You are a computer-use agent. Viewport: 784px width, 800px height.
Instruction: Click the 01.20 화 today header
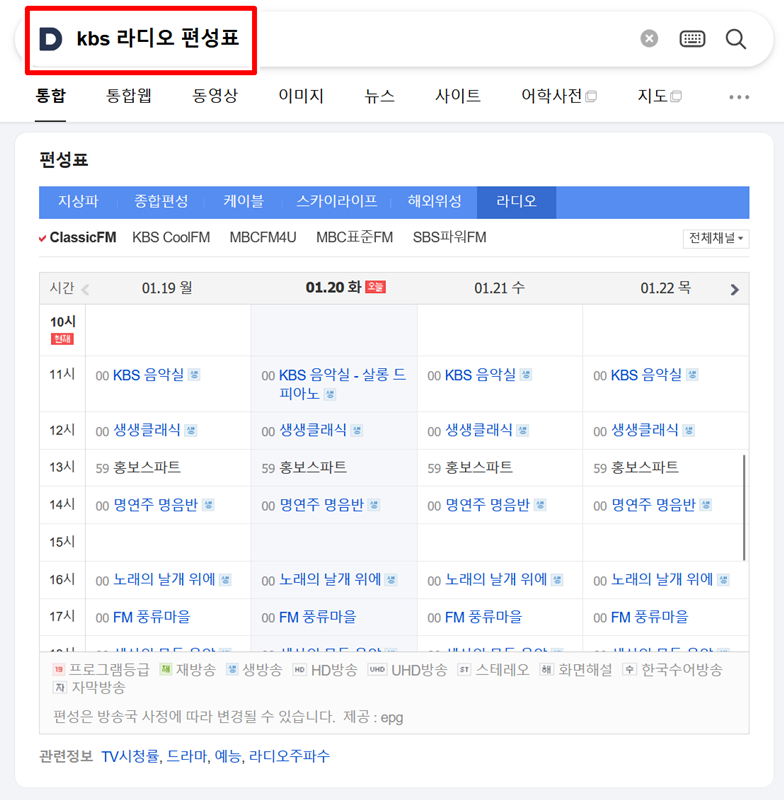345,288
